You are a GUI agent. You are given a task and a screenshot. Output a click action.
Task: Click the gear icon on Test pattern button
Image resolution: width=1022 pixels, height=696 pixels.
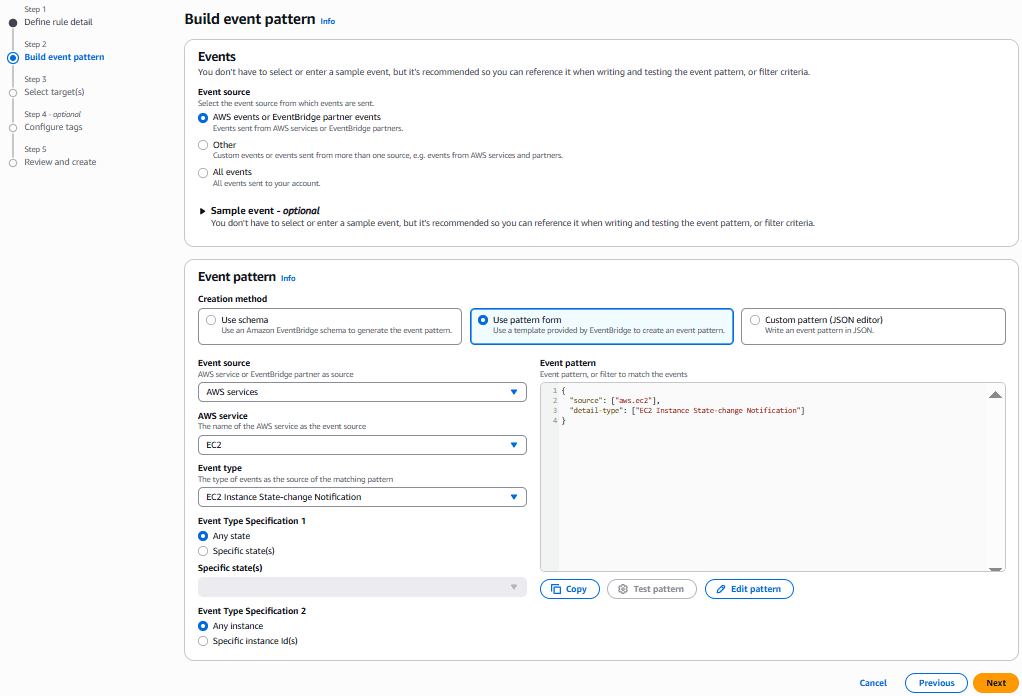click(624, 589)
